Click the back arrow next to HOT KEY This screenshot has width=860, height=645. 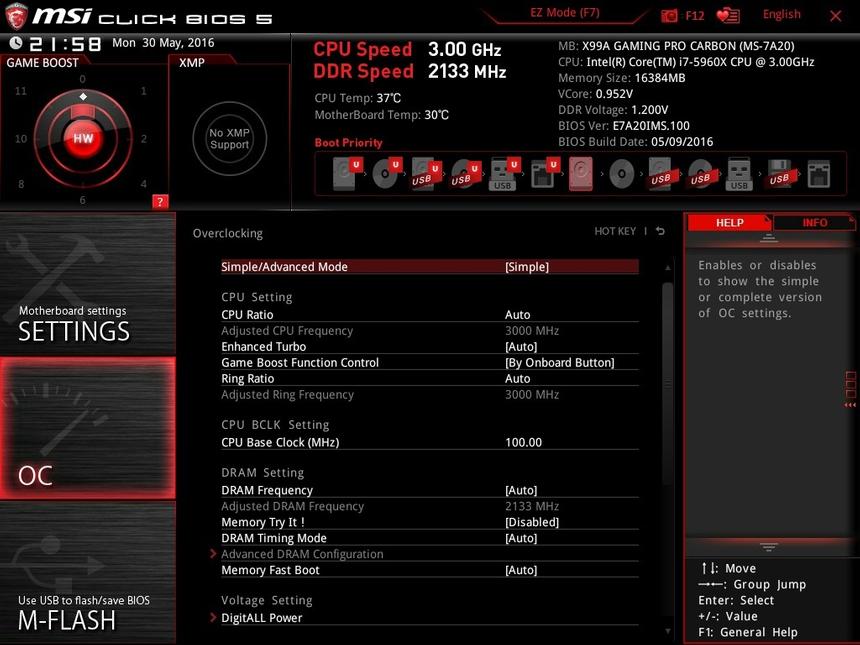(660, 232)
